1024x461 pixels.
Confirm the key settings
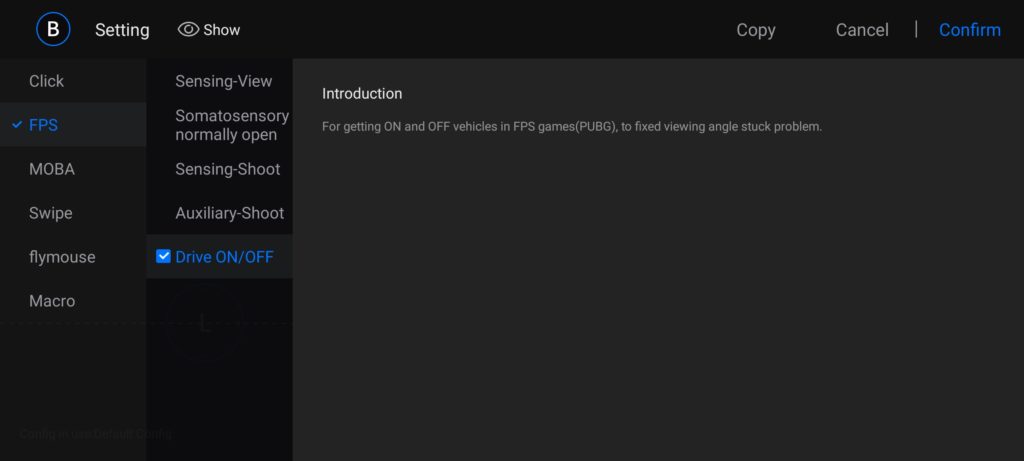(969, 30)
